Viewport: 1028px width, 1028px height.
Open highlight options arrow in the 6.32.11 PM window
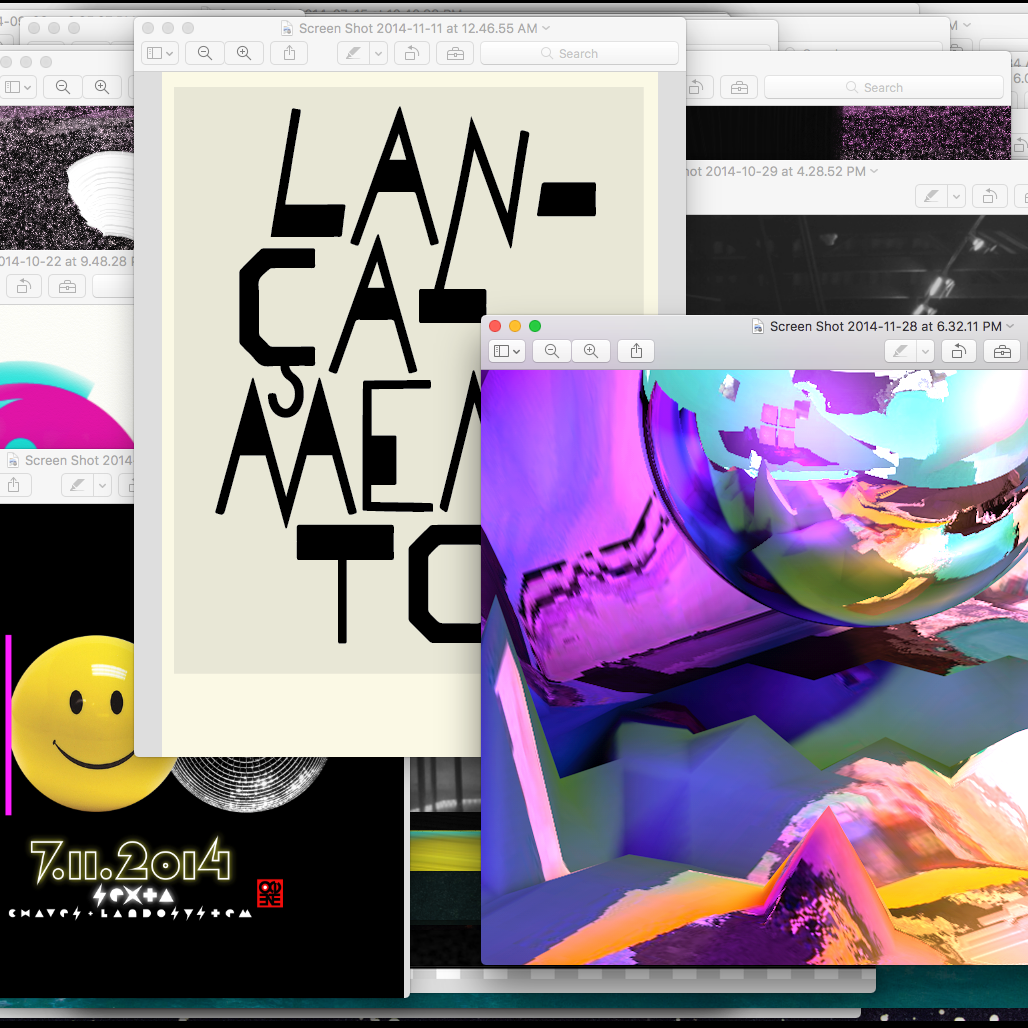coord(925,351)
